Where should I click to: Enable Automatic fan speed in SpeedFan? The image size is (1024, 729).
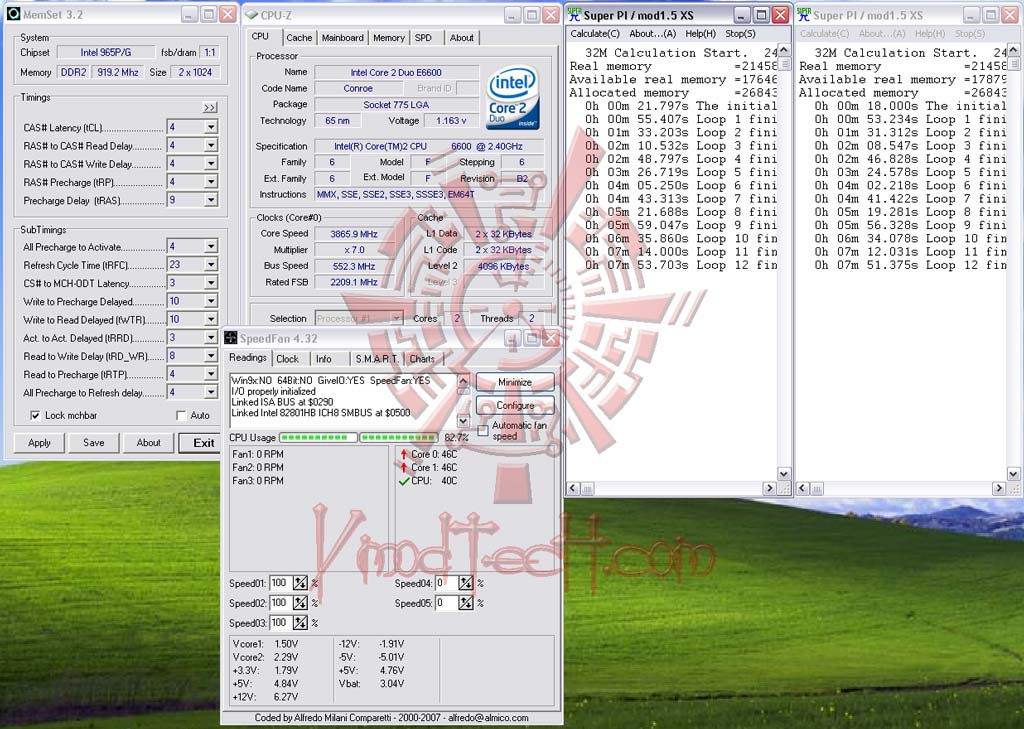point(483,430)
